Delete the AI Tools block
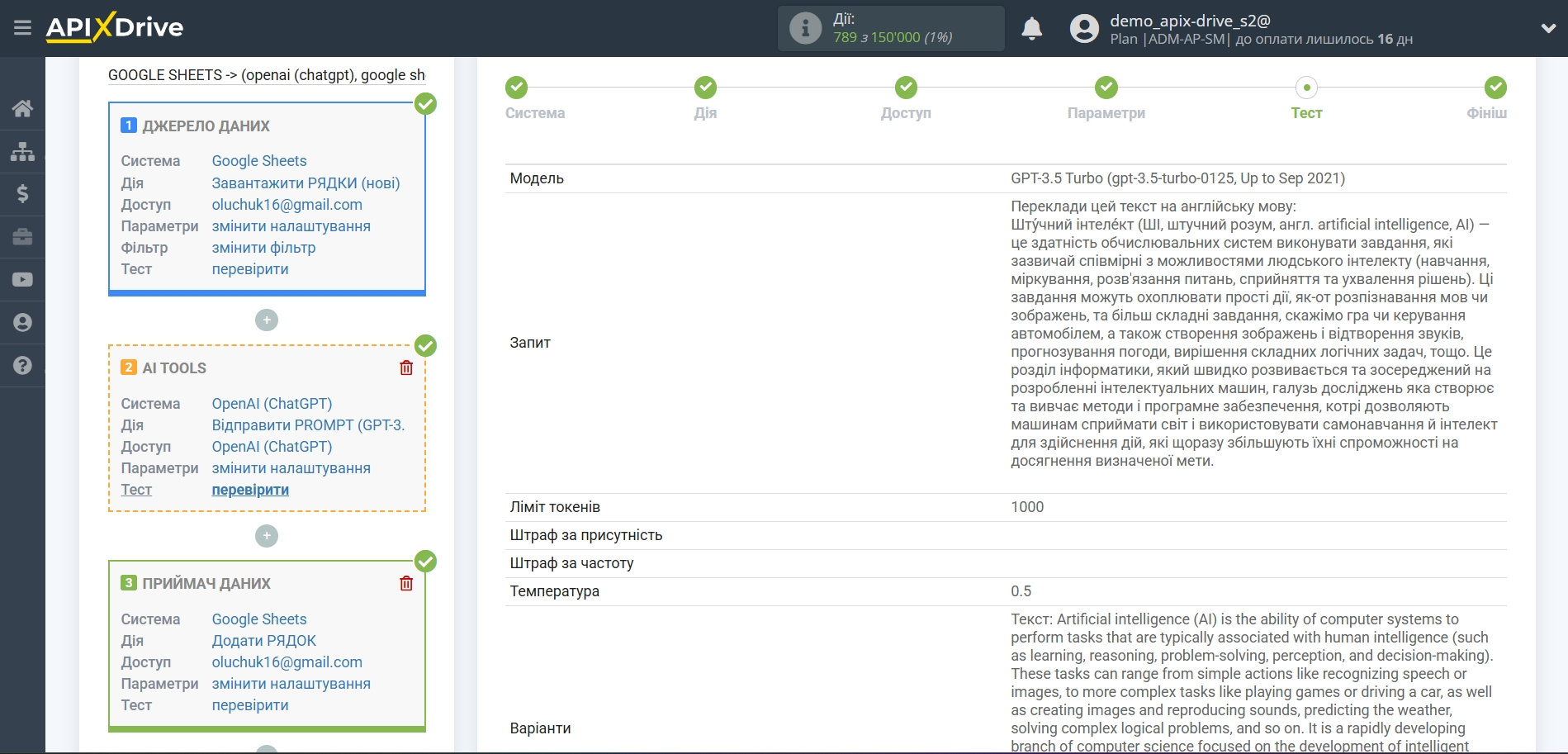Screen dimensions: 1568x754 tap(406, 368)
